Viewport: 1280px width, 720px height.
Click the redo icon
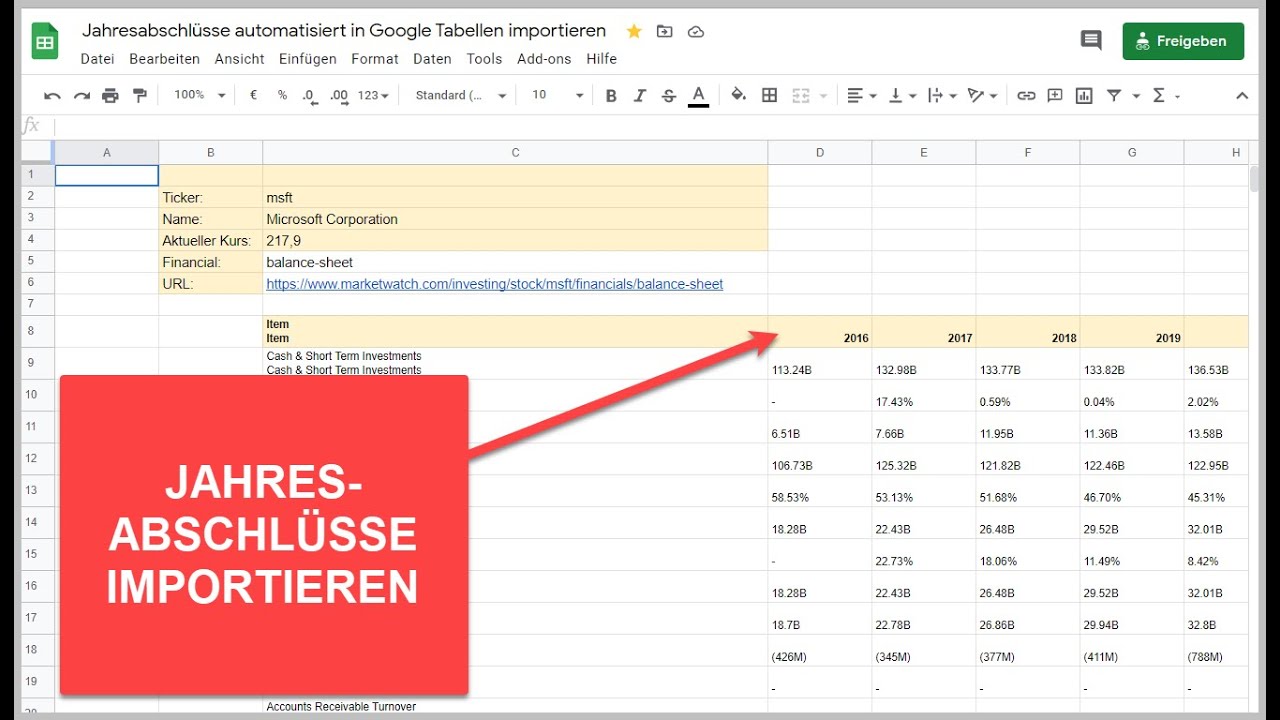[82, 95]
